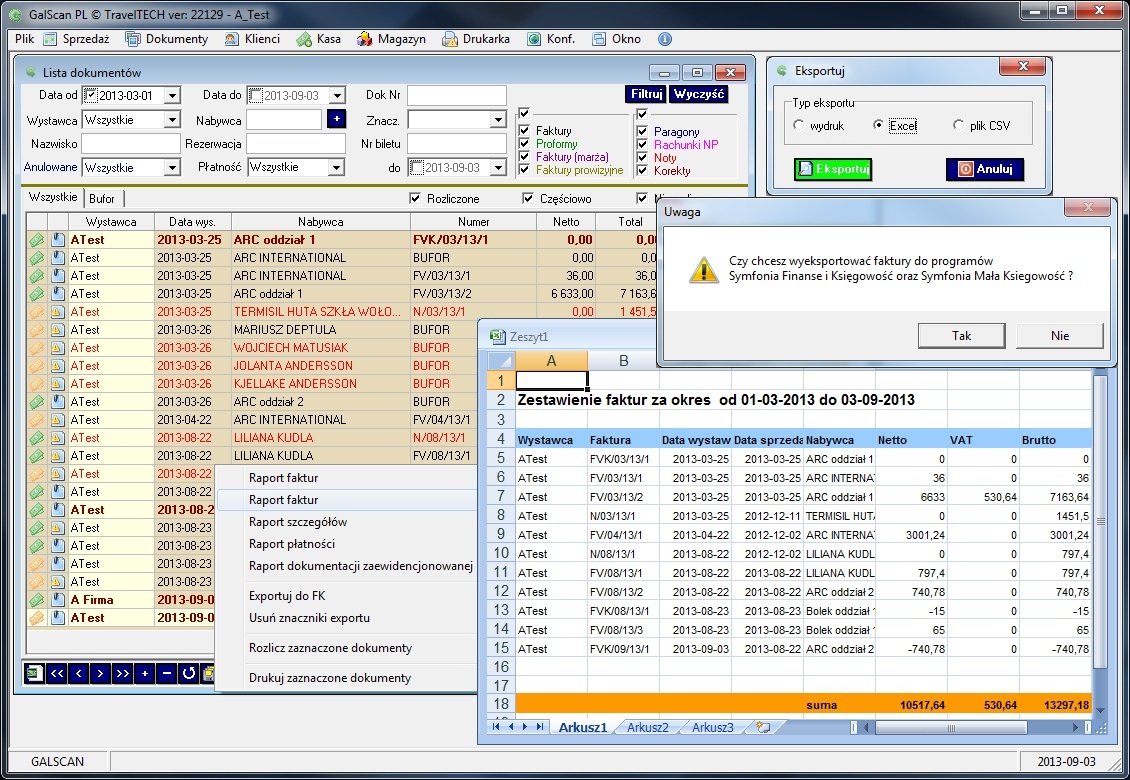Click status icon in FV/03/13/2 row
1130x780 pixels.
pyautogui.click(x=37, y=293)
